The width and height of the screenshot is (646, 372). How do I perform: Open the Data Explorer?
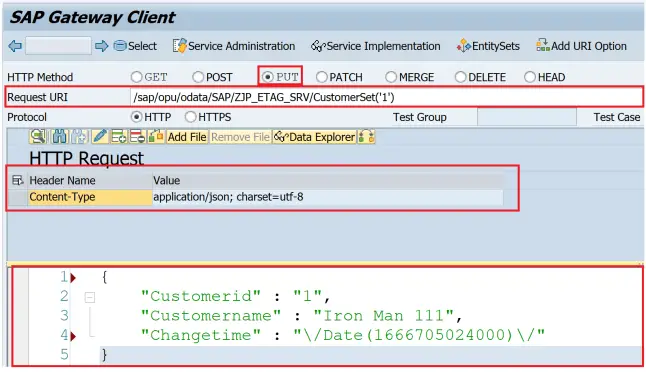tap(314, 137)
